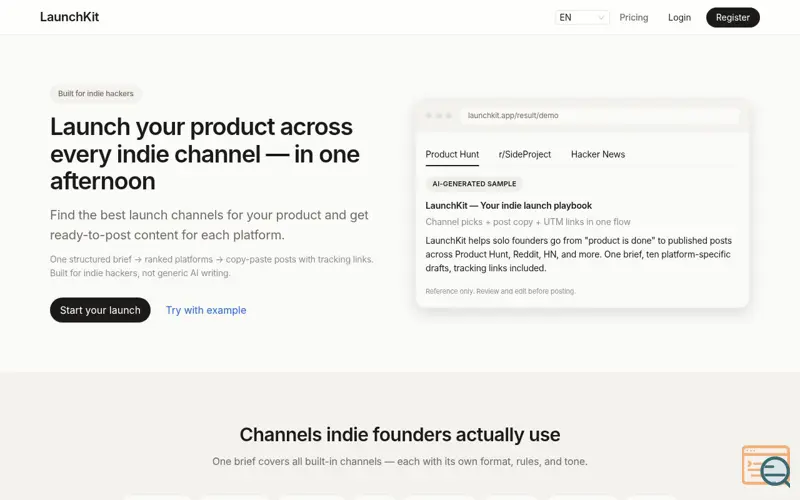The height and width of the screenshot is (500, 800).
Task: Click the 'LaunchKit helps solo founders' paragraph
Action: click(579, 254)
